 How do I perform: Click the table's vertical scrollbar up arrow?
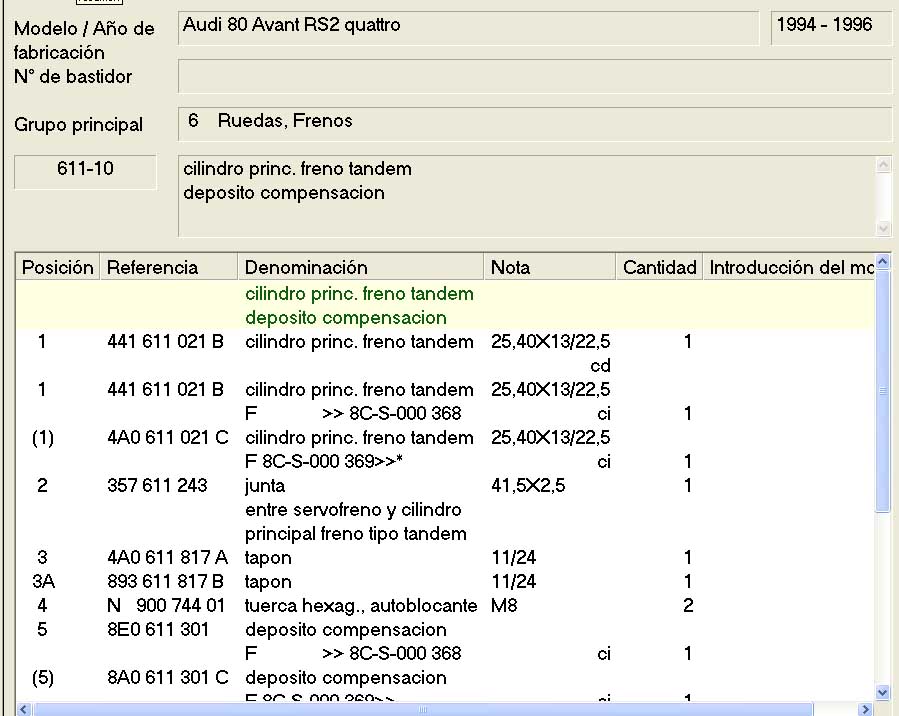882,261
